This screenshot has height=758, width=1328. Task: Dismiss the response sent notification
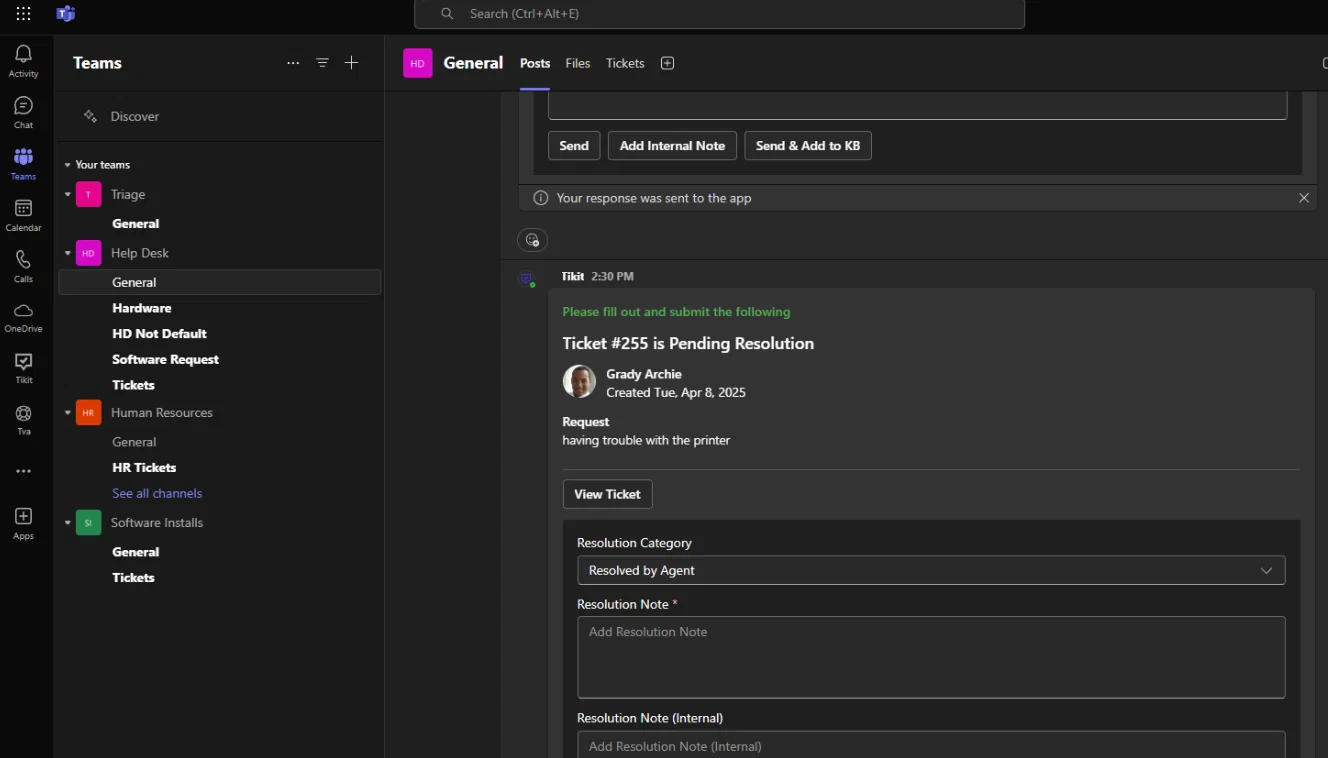(x=1304, y=198)
